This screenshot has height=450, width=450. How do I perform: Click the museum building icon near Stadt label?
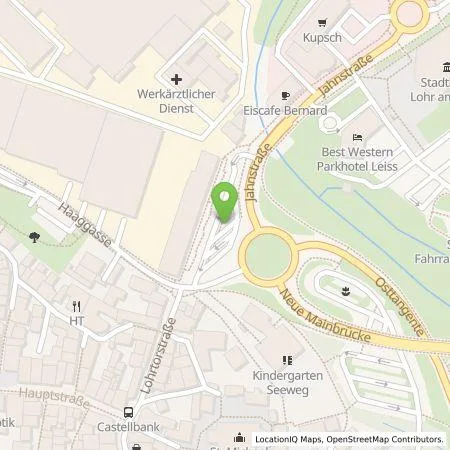tap(446, 67)
